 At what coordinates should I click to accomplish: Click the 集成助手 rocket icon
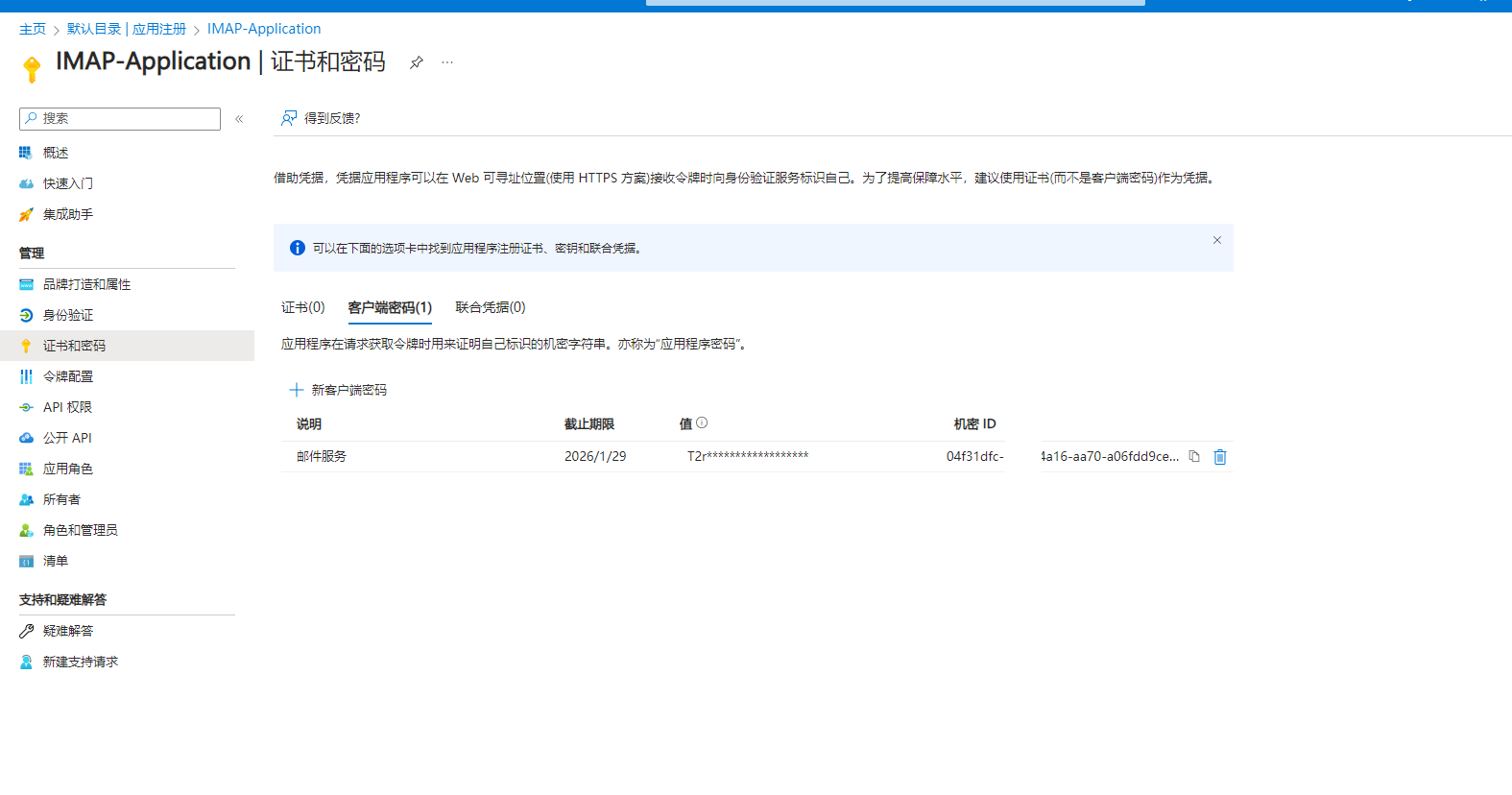(26, 214)
